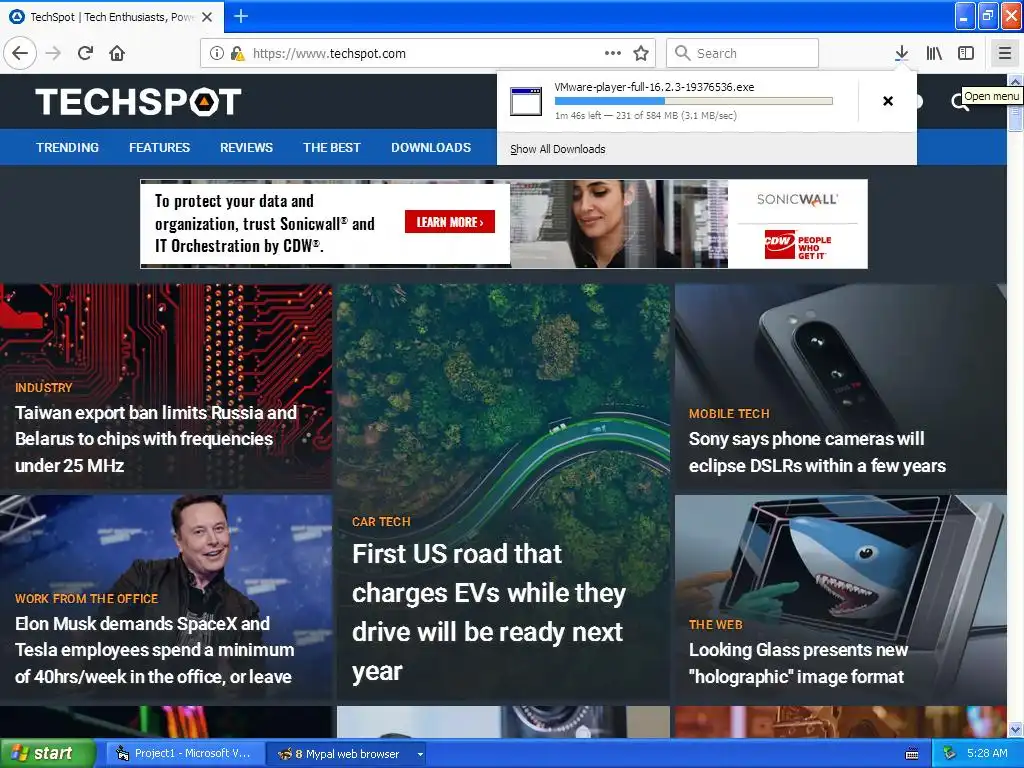Open the Library toolbar icon

pos(934,53)
